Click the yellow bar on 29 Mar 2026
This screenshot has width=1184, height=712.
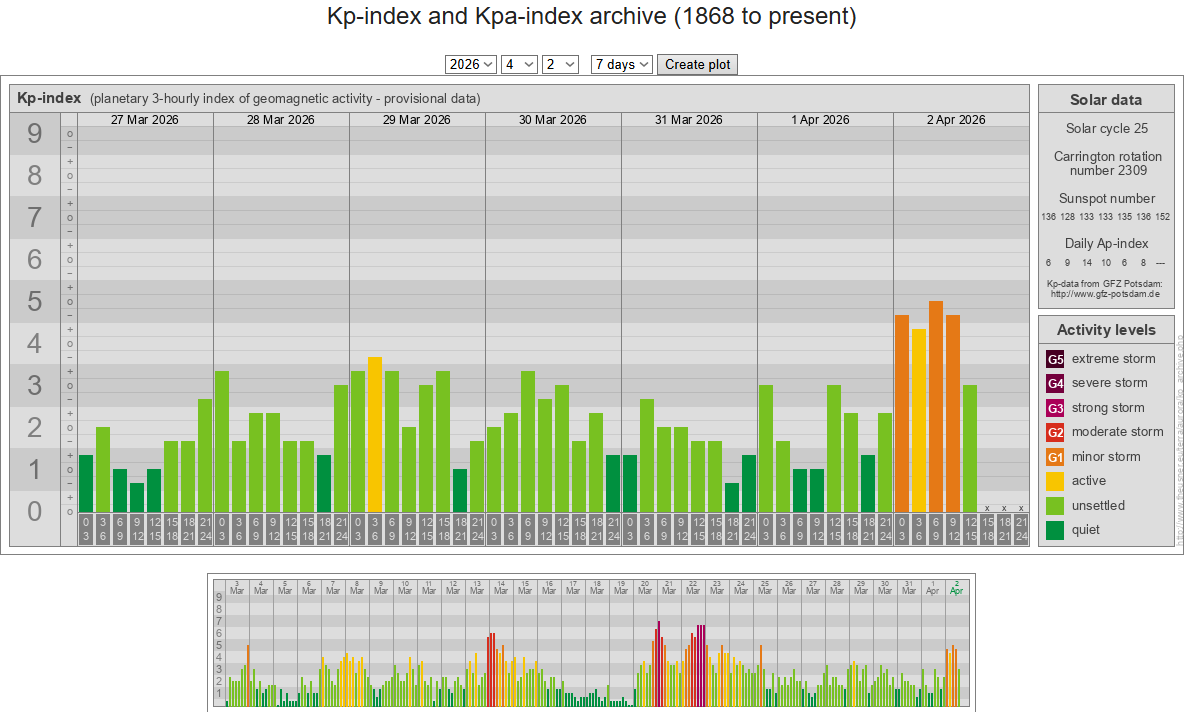click(375, 435)
